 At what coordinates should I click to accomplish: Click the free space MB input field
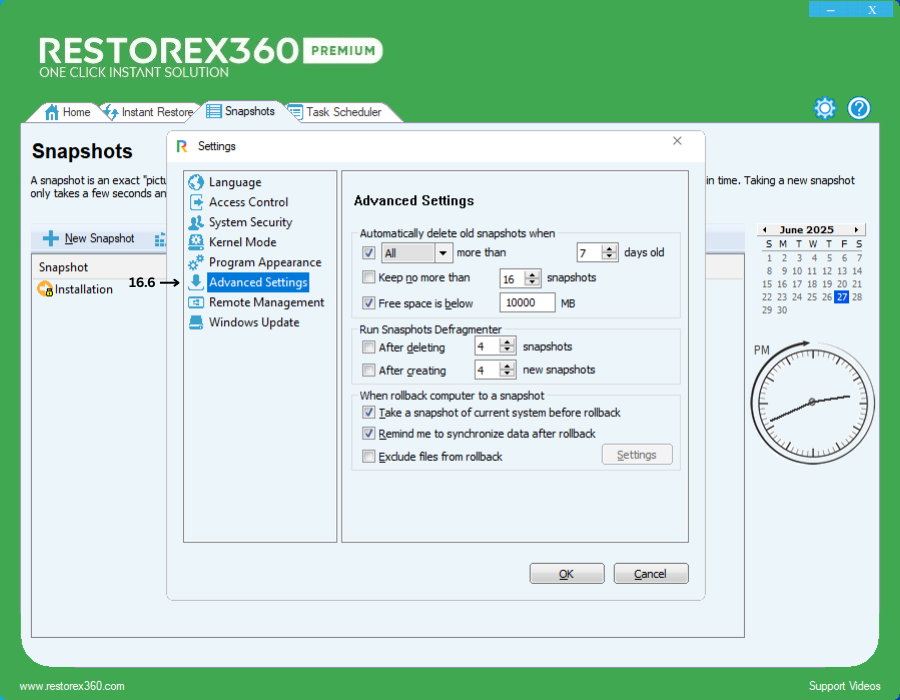527,303
